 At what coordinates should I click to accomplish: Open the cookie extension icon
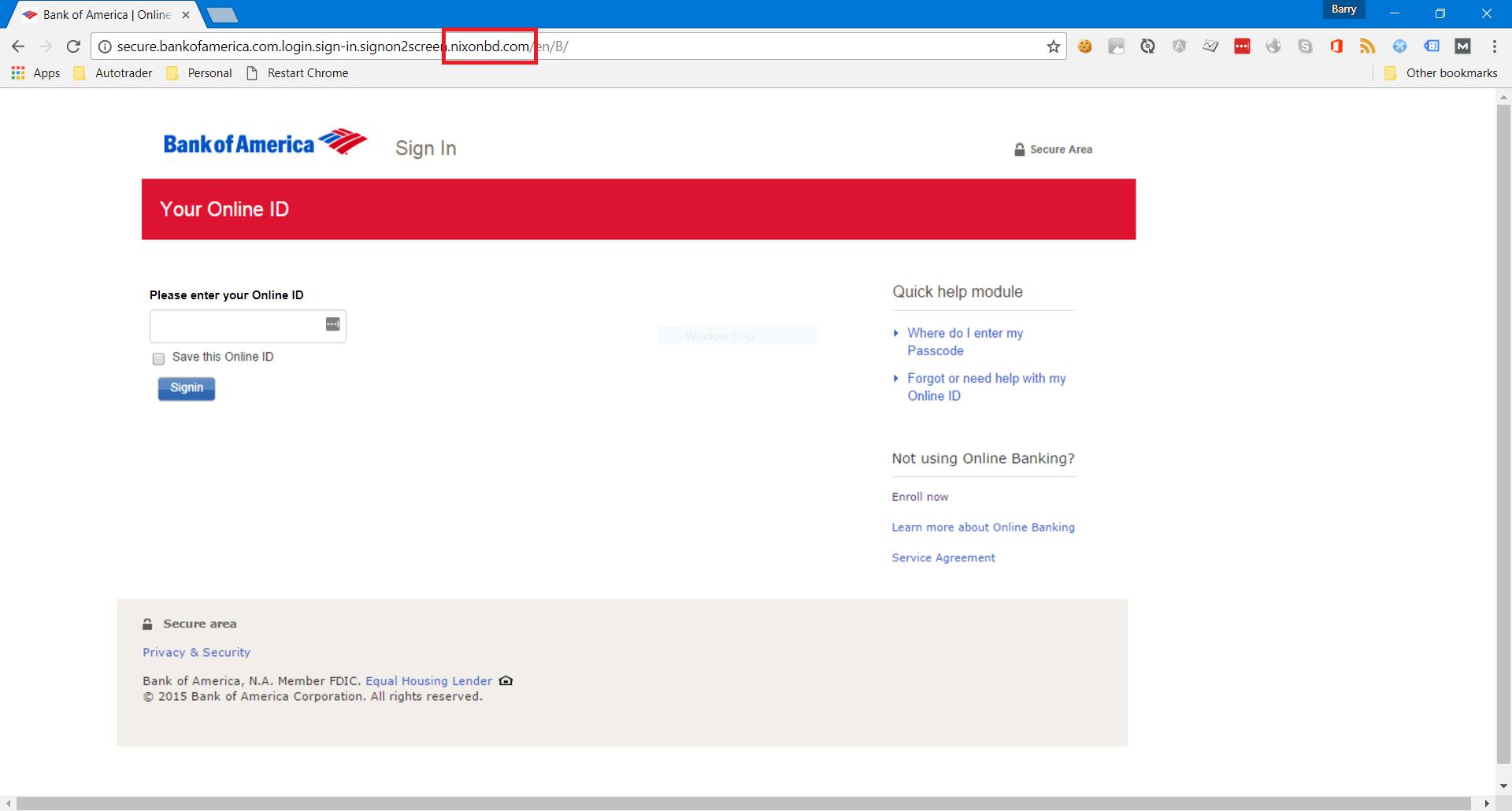[x=1085, y=46]
